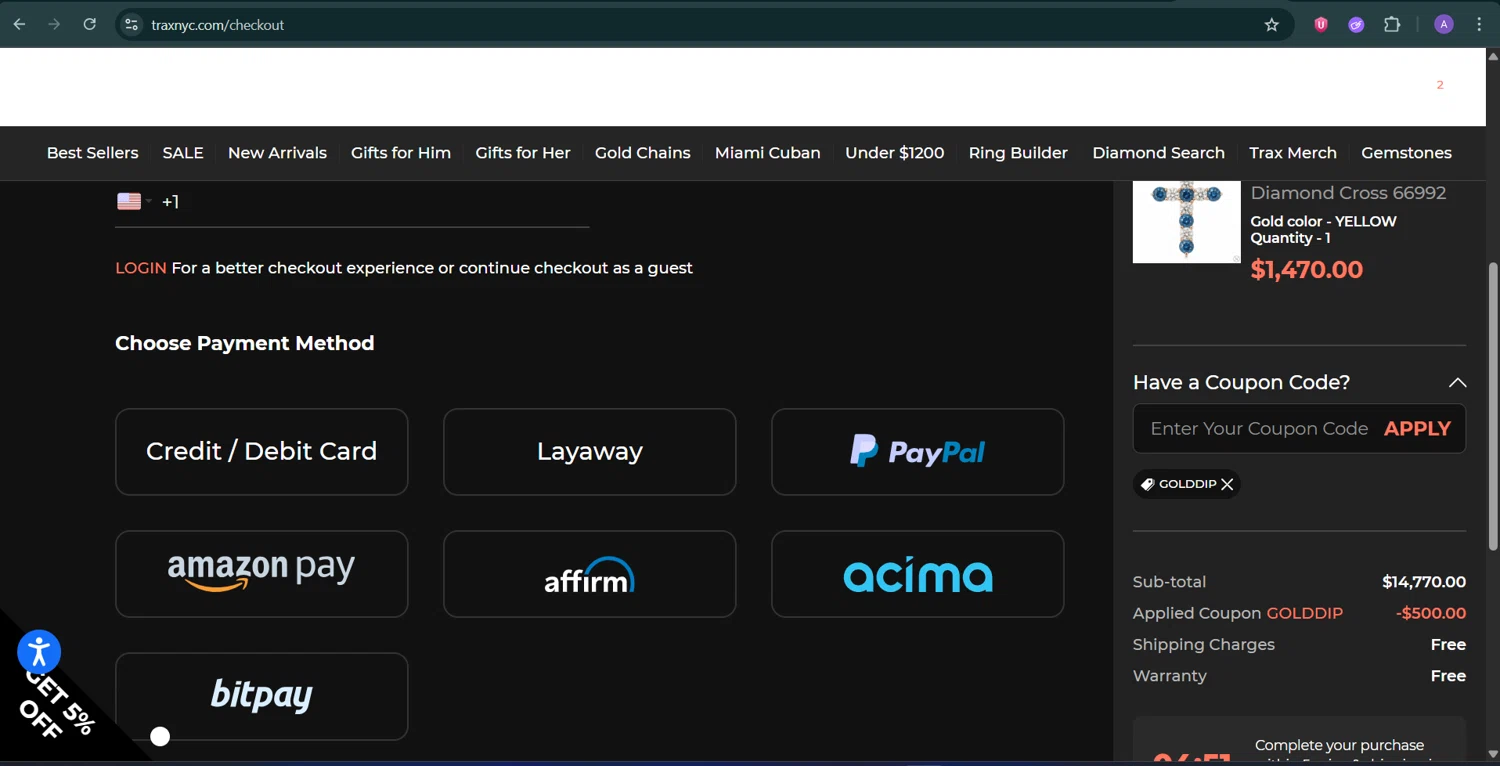Open Under $1200 category

895,153
